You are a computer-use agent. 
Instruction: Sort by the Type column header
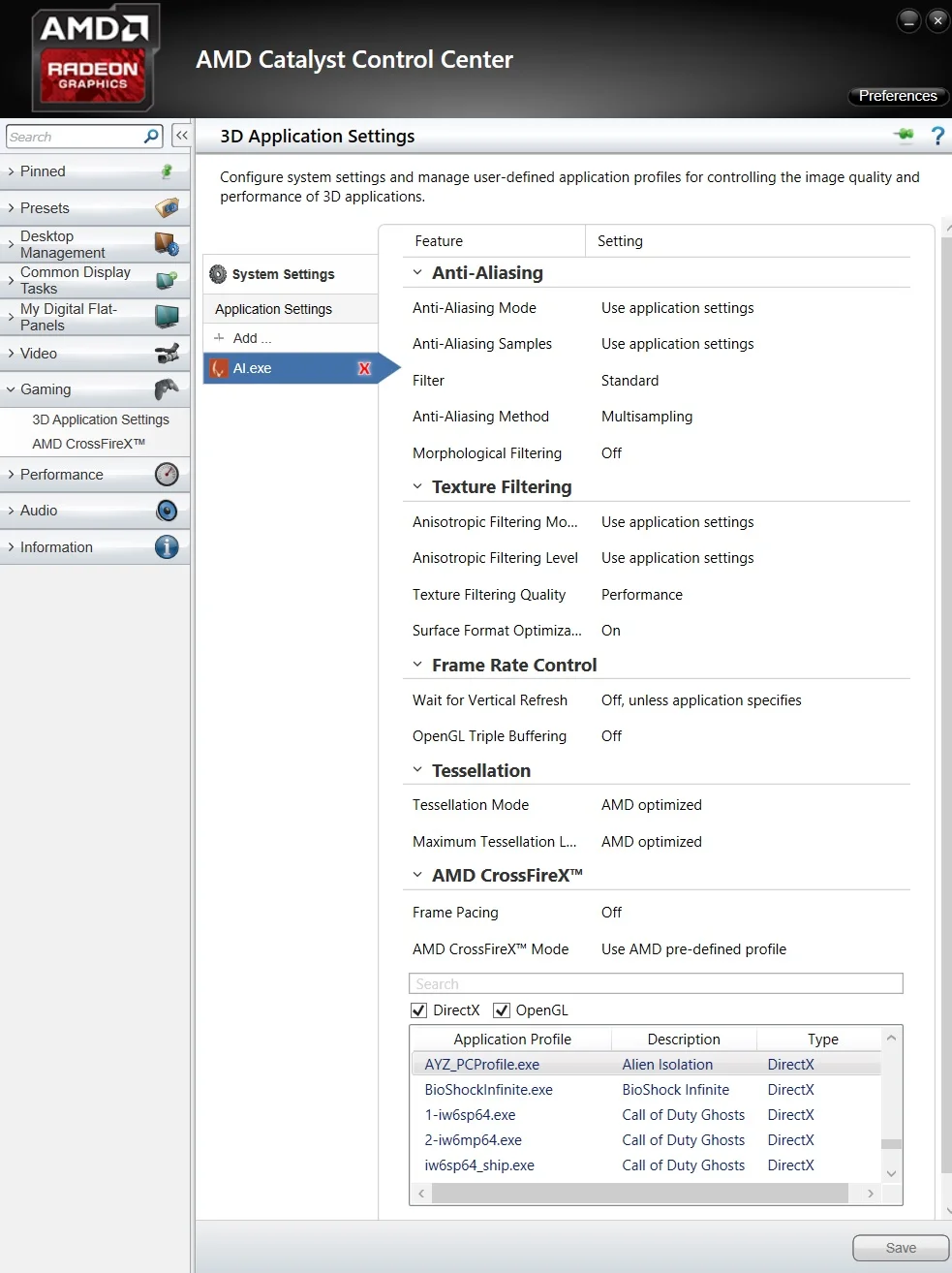coord(822,1040)
